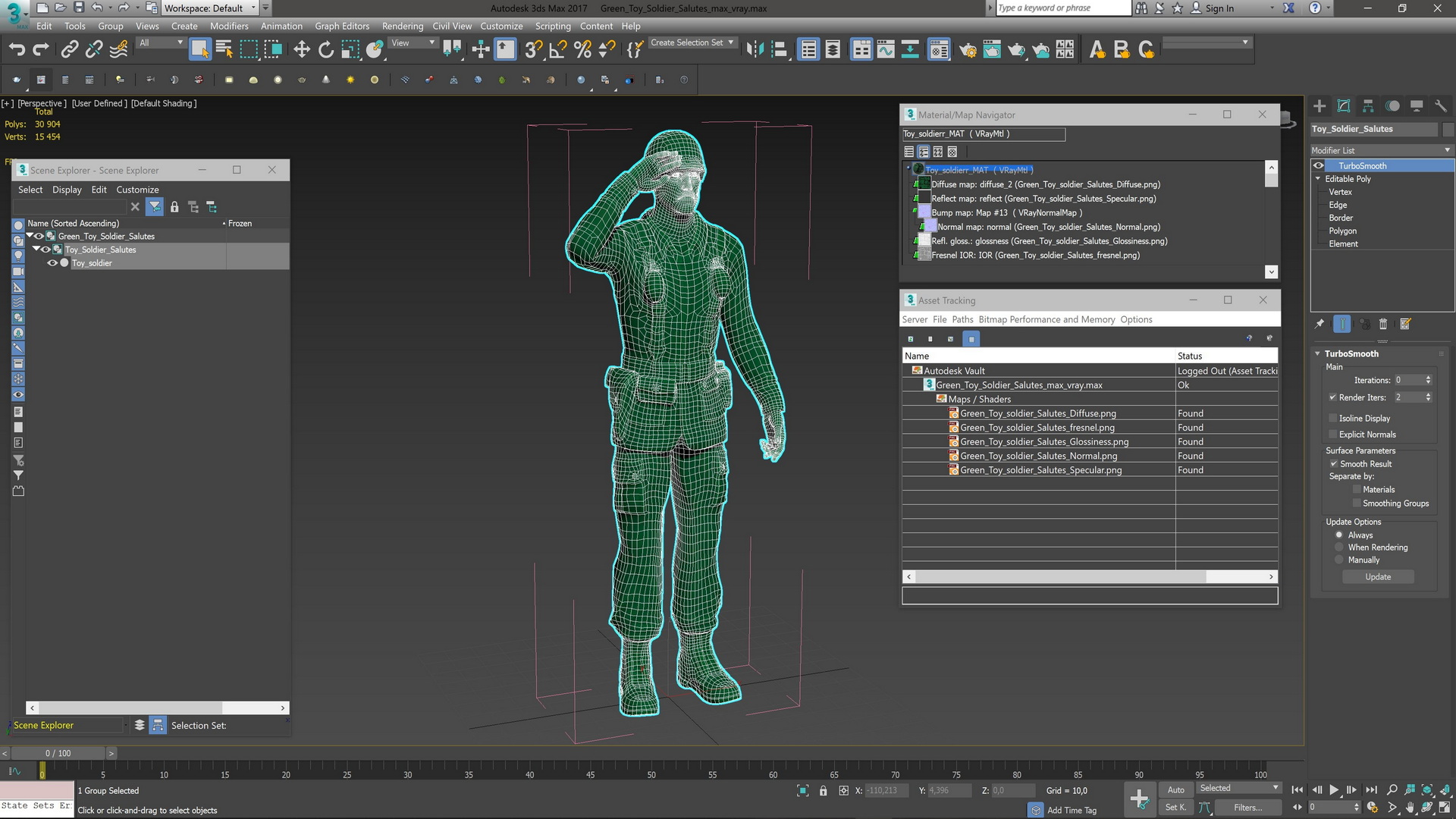The image size is (1456, 819).
Task: Click Sign In link
Action: click(1219, 8)
